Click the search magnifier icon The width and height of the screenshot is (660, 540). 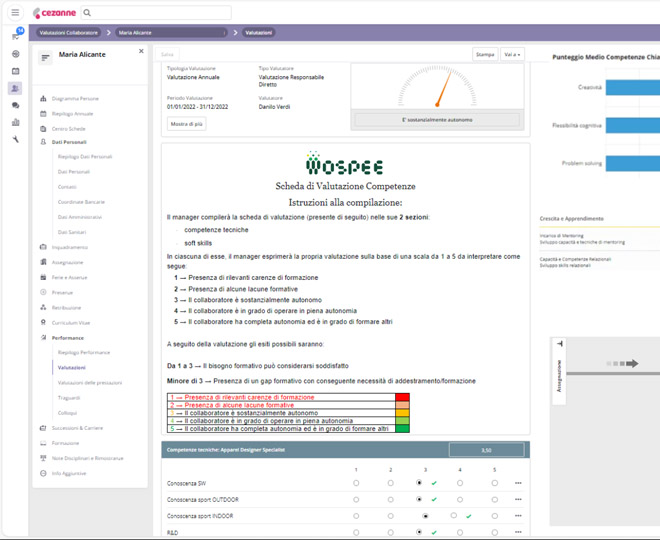pos(87,13)
